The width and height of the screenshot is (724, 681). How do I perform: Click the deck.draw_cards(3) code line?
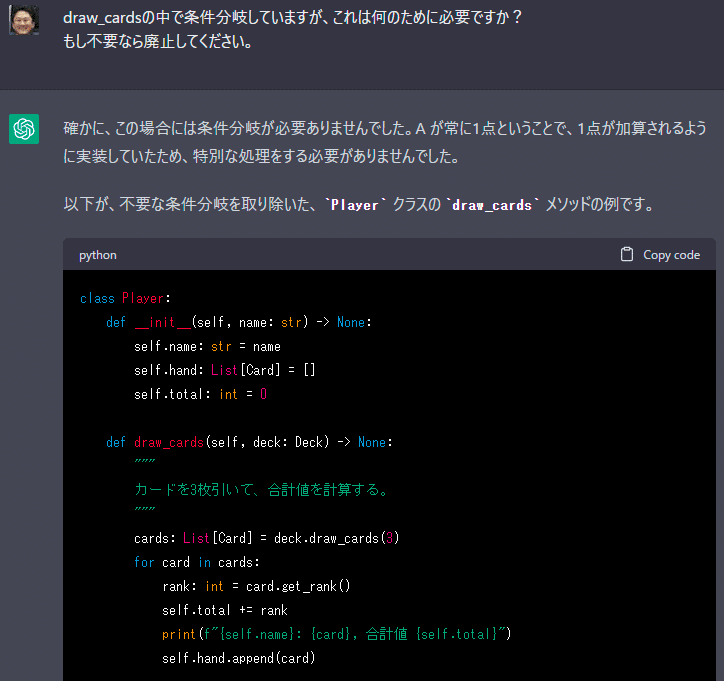click(x=266, y=538)
